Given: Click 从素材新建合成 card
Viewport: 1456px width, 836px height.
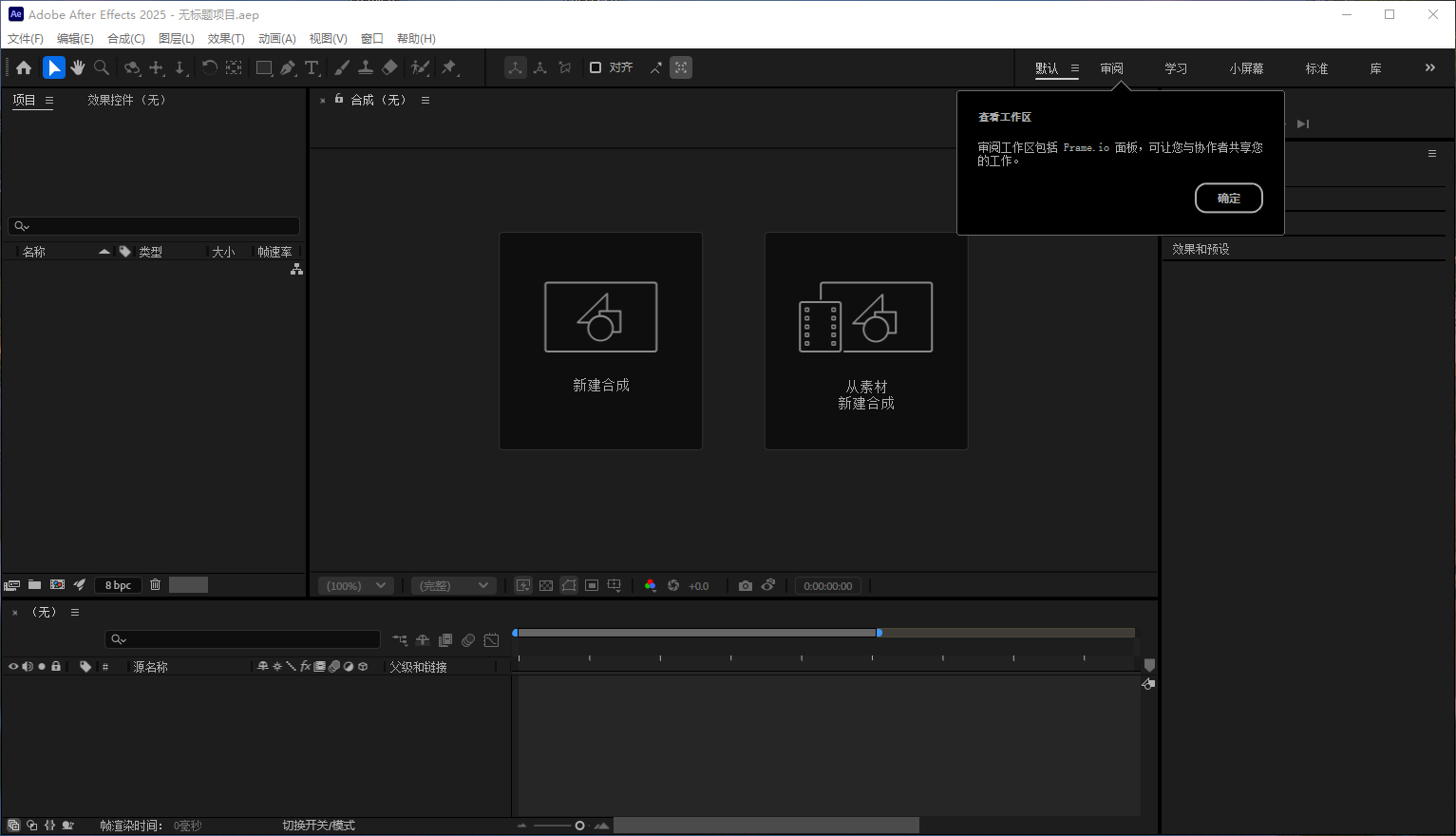Looking at the screenshot, I should pos(866,341).
